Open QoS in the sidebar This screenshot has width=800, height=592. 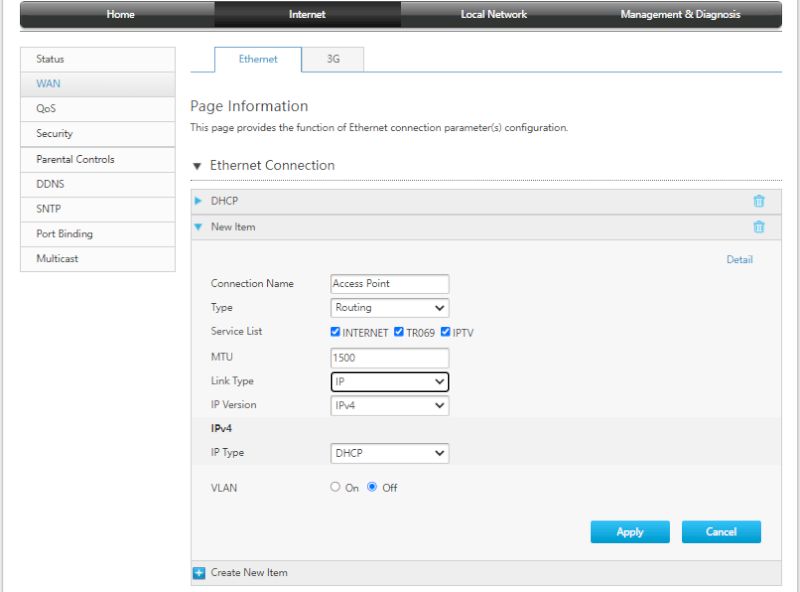pos(97,109)
